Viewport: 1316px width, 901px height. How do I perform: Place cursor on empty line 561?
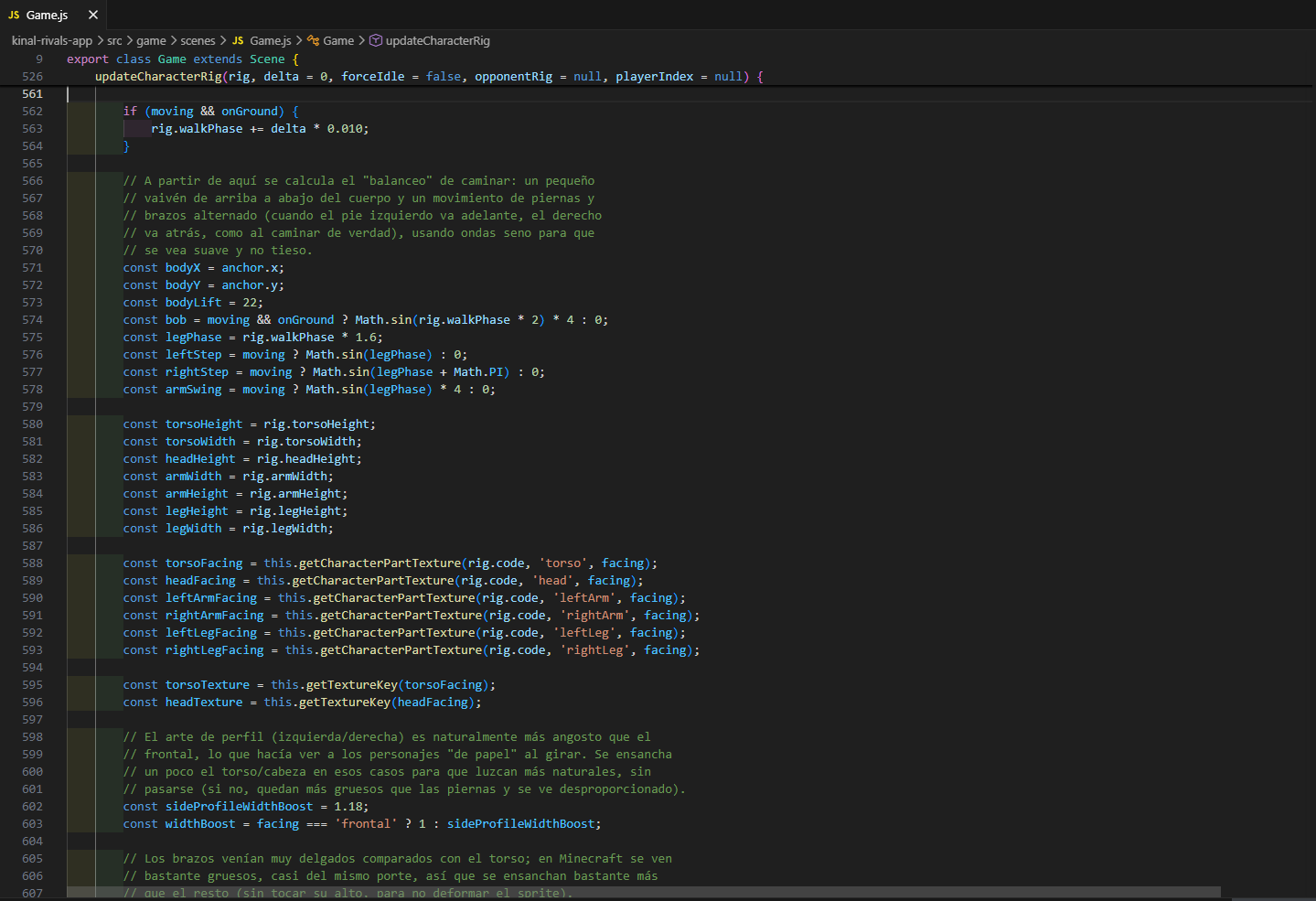click(x=640, y=93)
